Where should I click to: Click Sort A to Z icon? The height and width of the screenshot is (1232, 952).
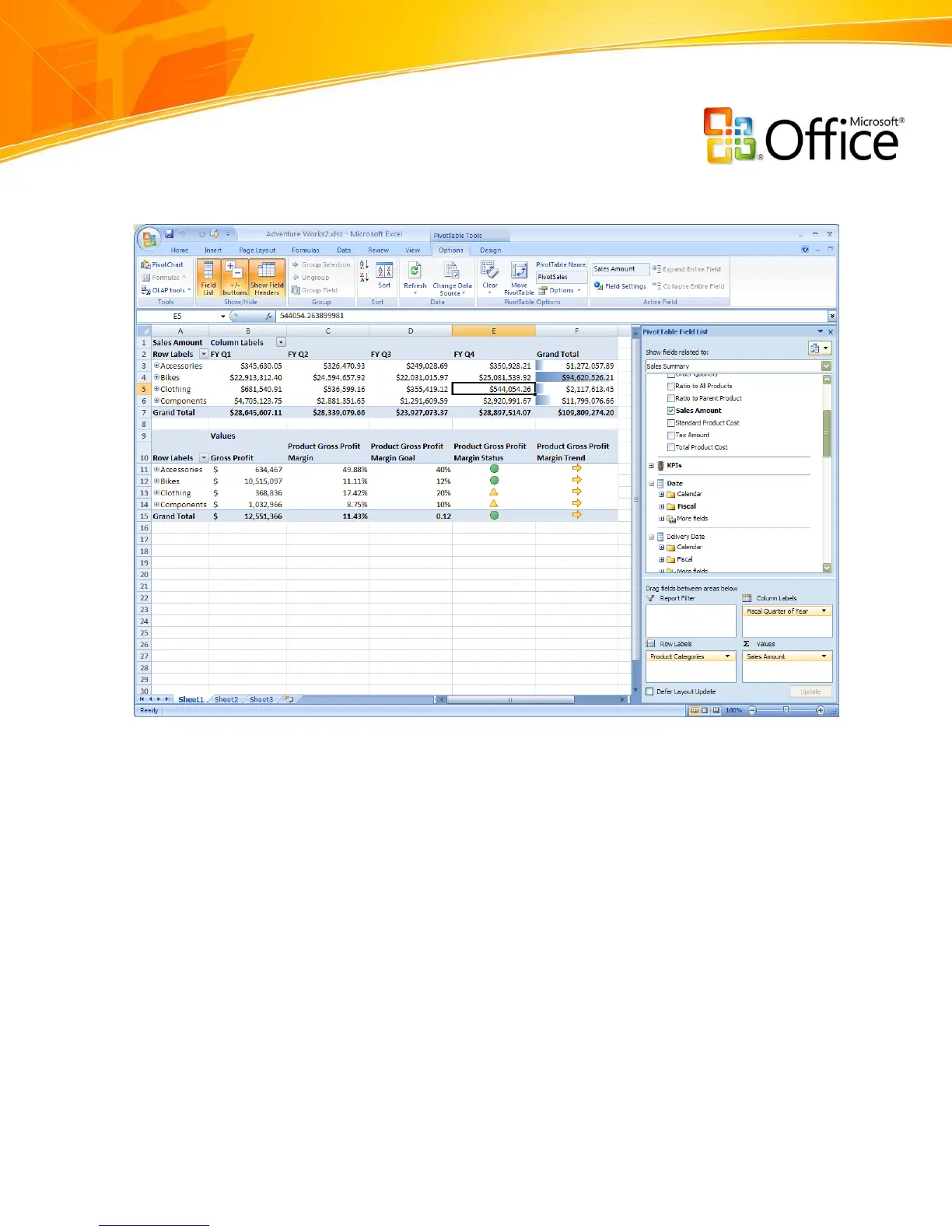tap(364, 265)
